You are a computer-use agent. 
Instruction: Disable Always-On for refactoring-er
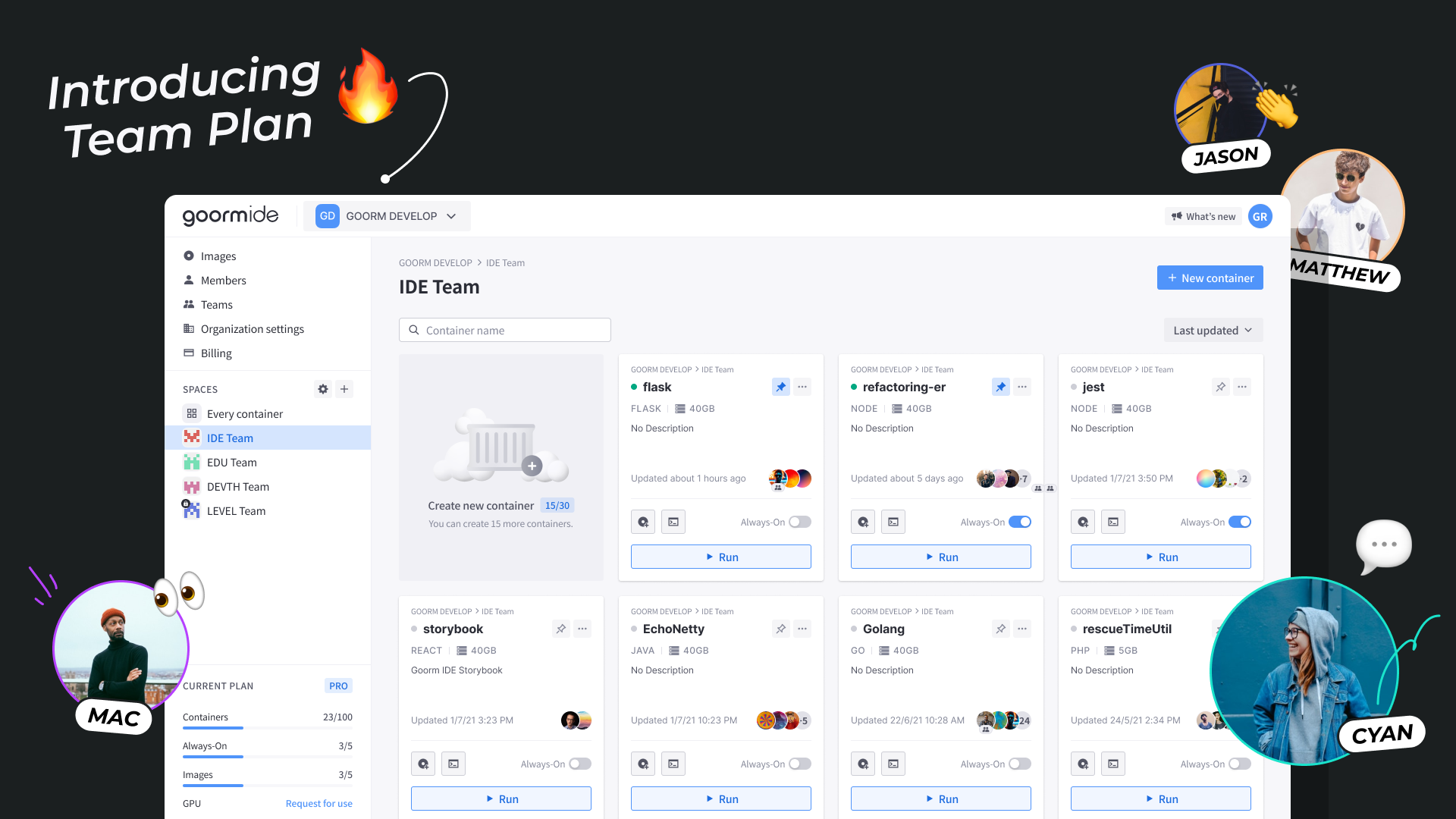pyautogui.click(x=1020, y=522)
